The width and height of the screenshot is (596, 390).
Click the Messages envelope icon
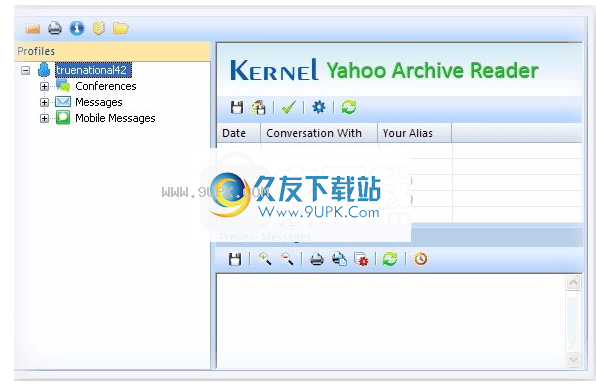[63, 101]
